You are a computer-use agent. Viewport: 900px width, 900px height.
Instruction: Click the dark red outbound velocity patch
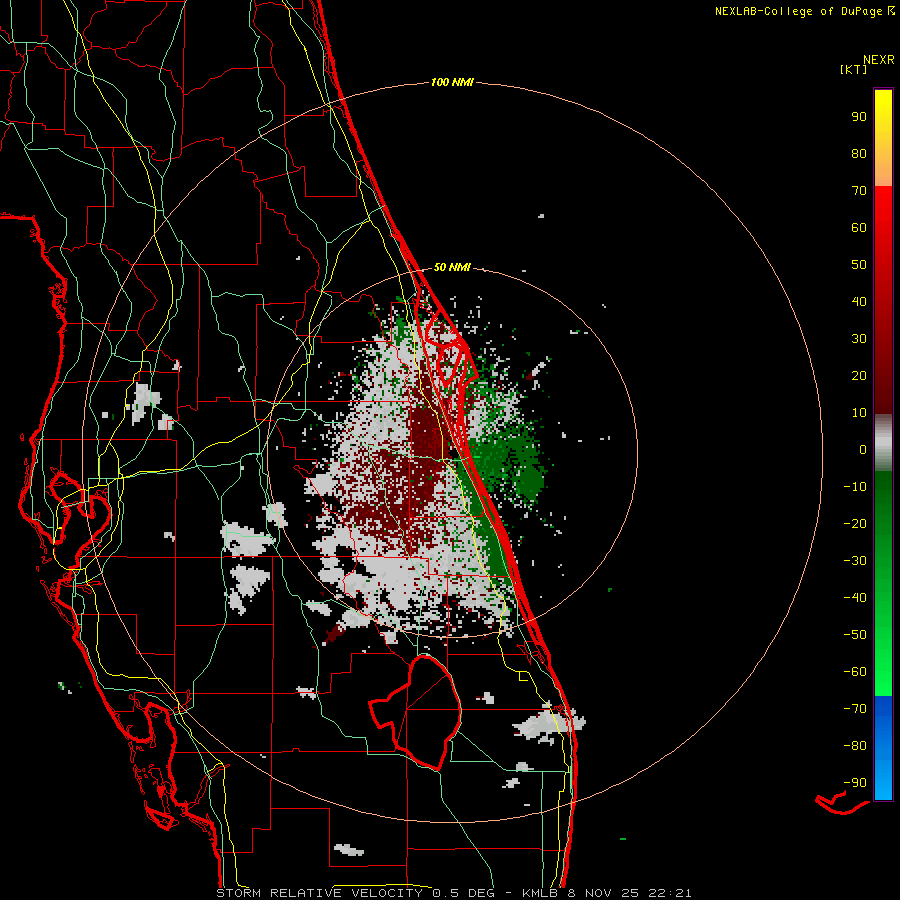[x=426, y=433]
